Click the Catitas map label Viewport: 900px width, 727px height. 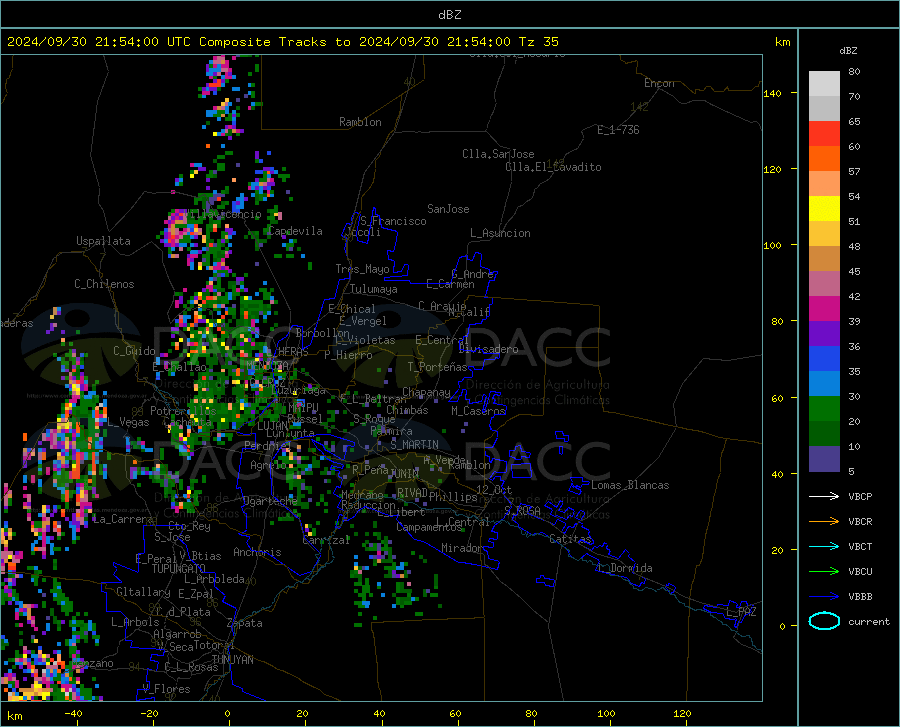570,539
